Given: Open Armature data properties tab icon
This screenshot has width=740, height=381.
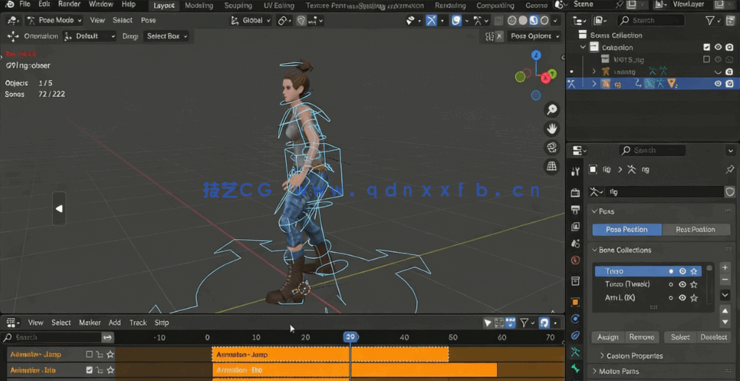Looking at the screenshot, I should click(x=575, y=352).
